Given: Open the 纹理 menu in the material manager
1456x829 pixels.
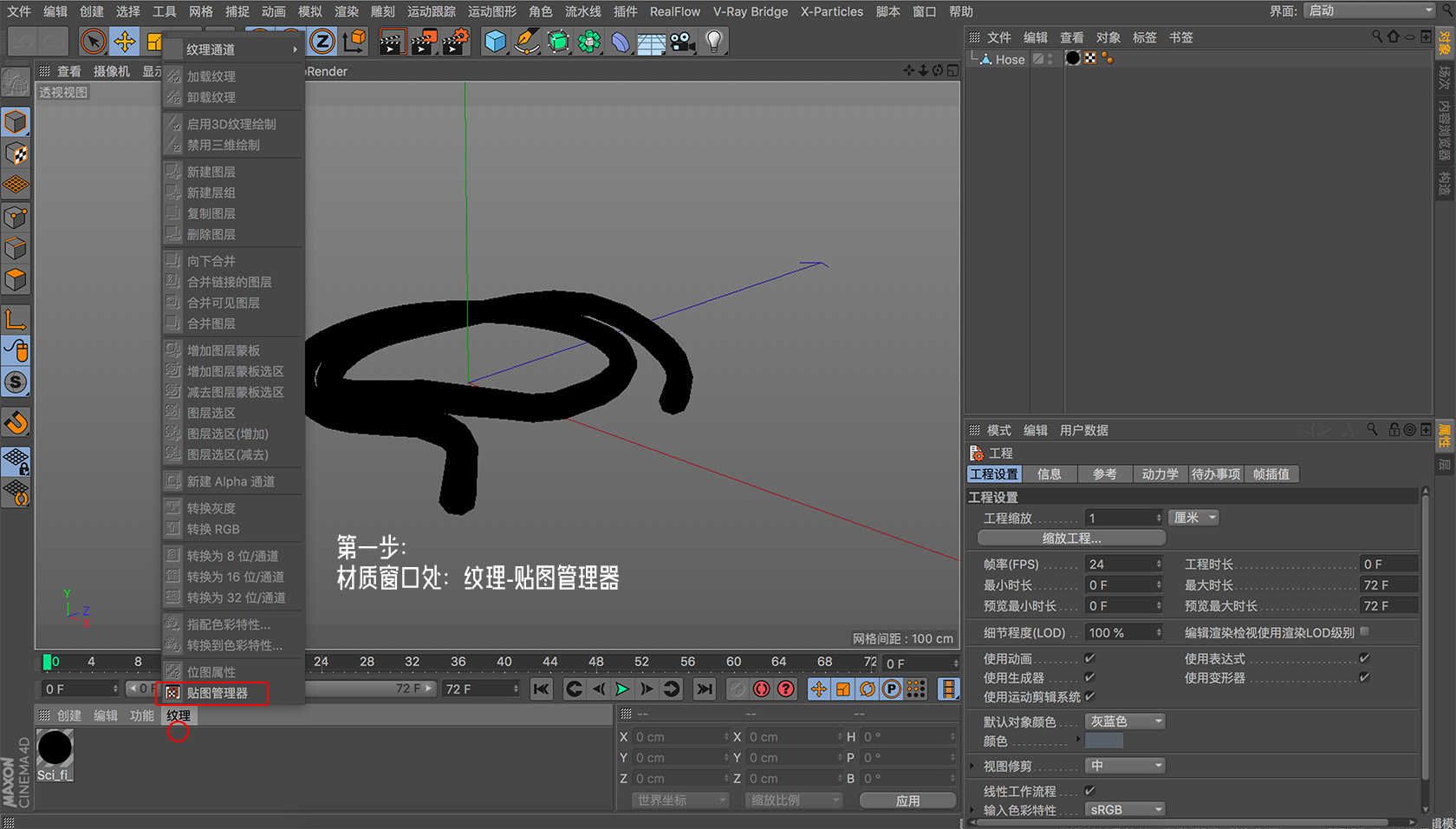Looking at the screenshot, I should (179, 715).
